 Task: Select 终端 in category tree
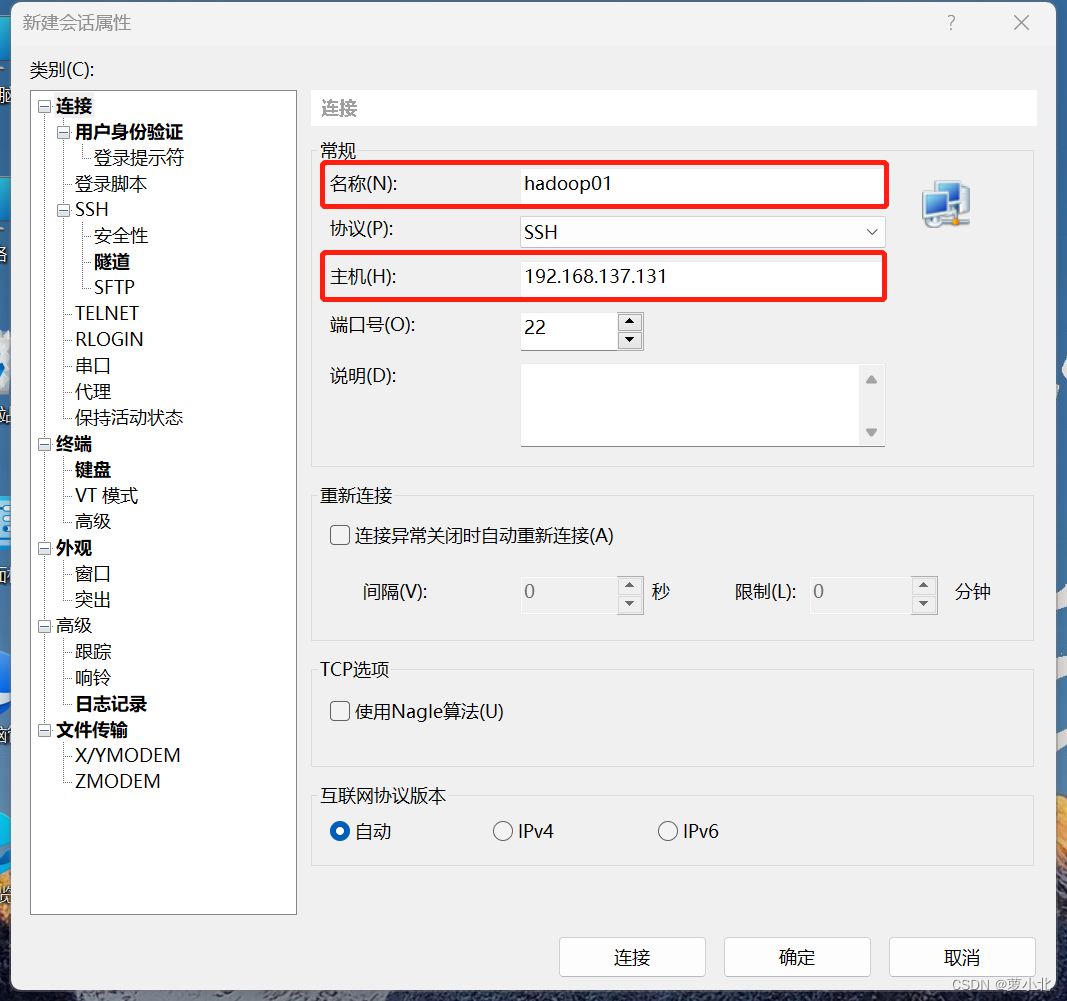point(74,444)
